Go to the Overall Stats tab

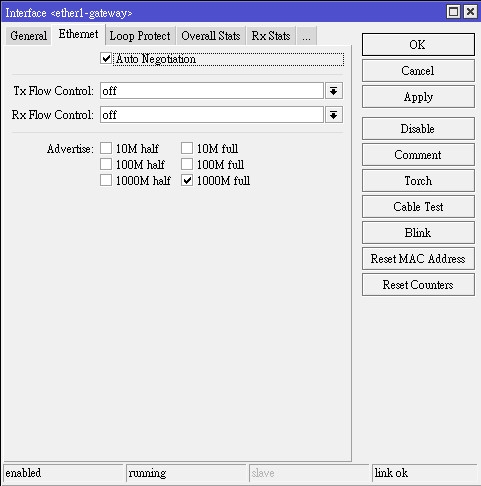pos(211,36)
